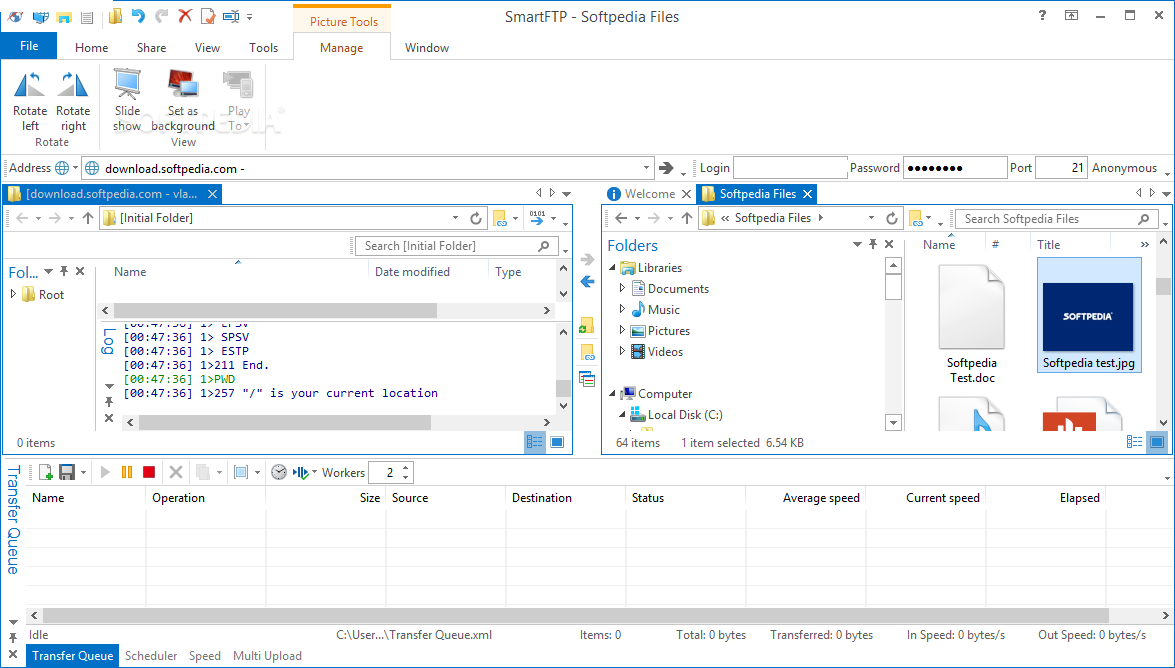Open the Tools ribbon tab

click(x=264, y=47)
